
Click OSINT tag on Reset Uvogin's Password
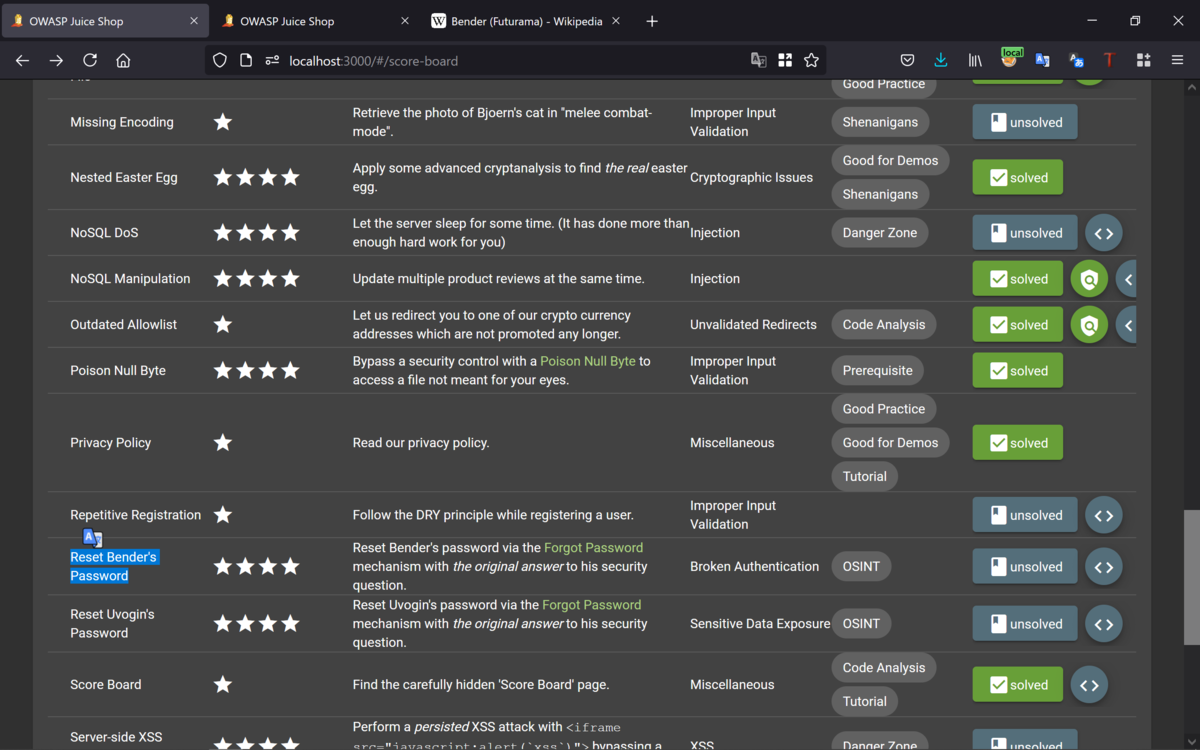[861, 624]
